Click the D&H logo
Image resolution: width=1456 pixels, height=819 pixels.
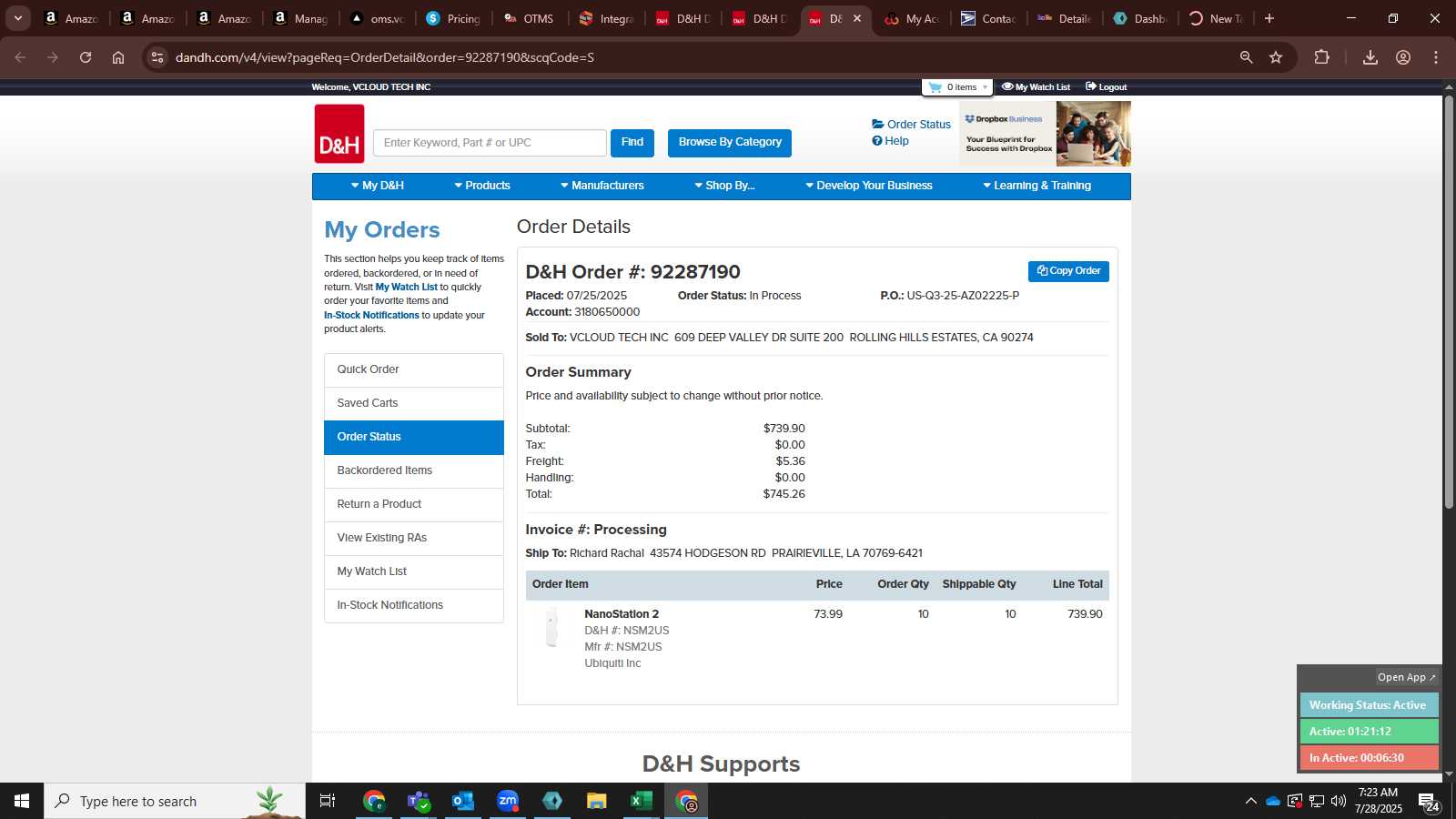click(339, 134)
